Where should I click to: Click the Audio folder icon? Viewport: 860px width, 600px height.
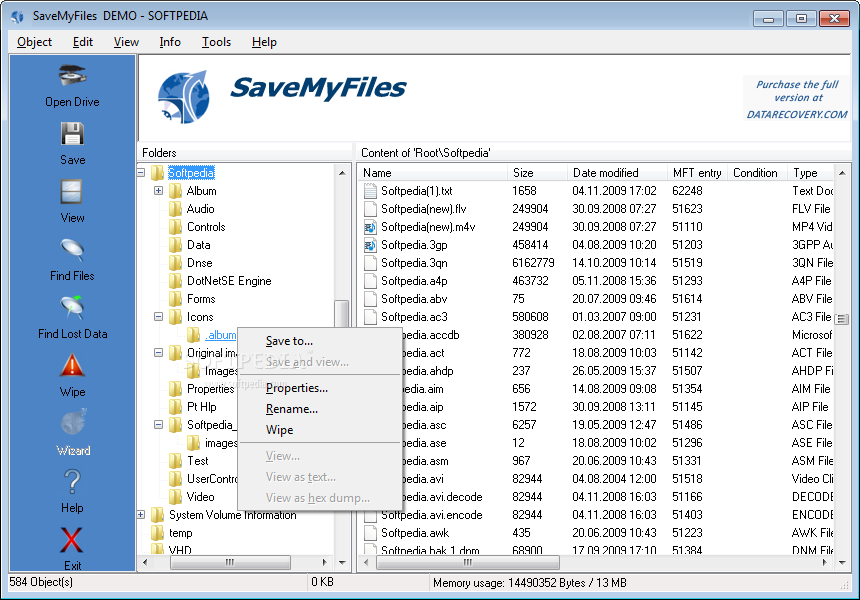pyautogui.click(x=176, y=209)
